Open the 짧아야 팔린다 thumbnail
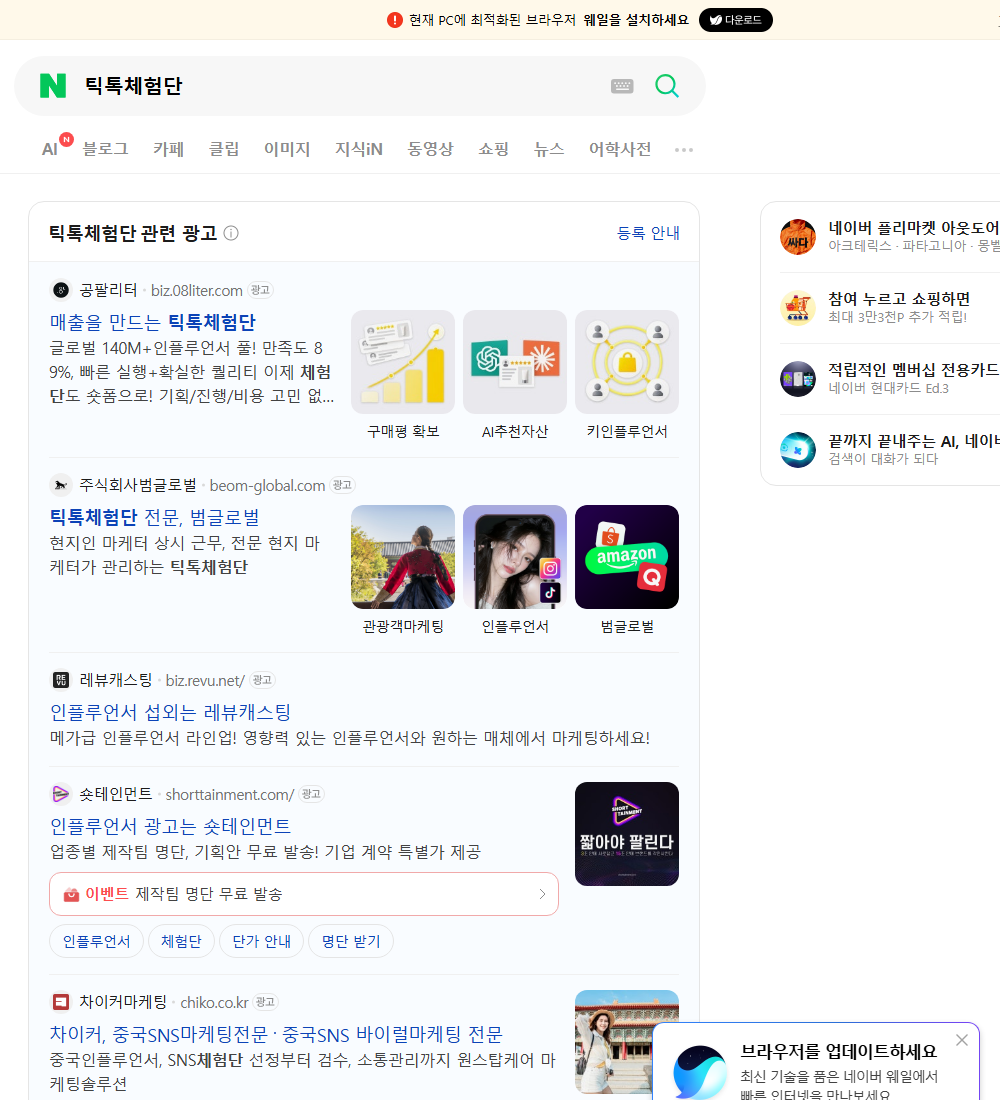The image size is (1000, 1100). (627, 834)
